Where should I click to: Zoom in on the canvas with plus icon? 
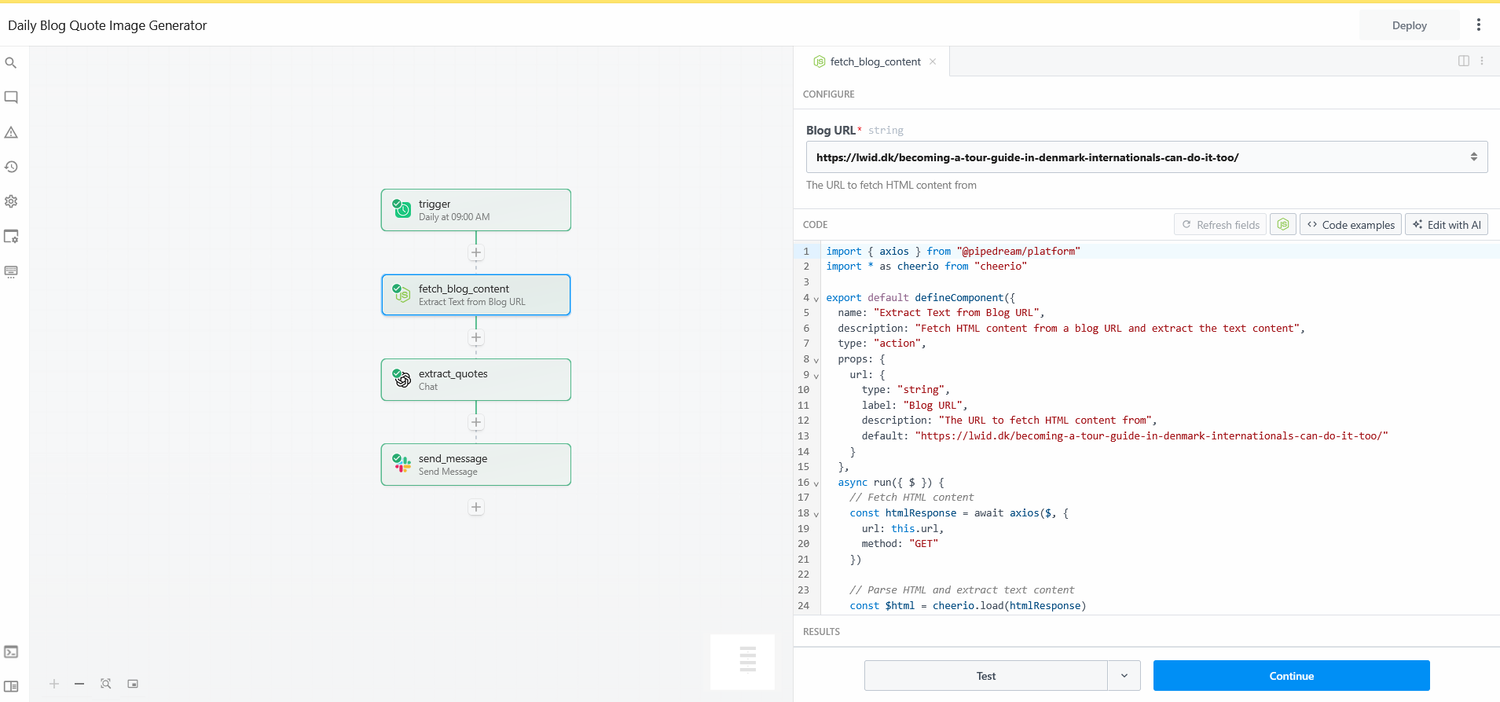click(54, 684)
